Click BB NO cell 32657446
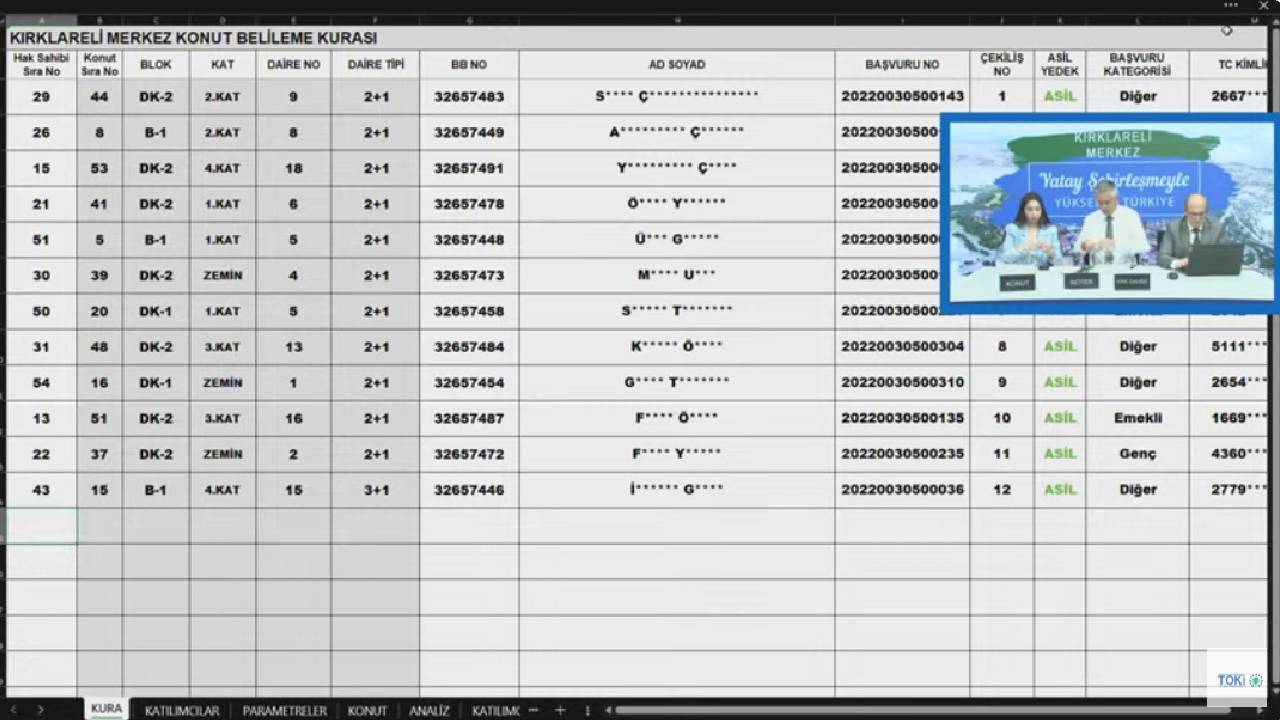This screenshot has width=1280, height=720. tap(469, 490)
